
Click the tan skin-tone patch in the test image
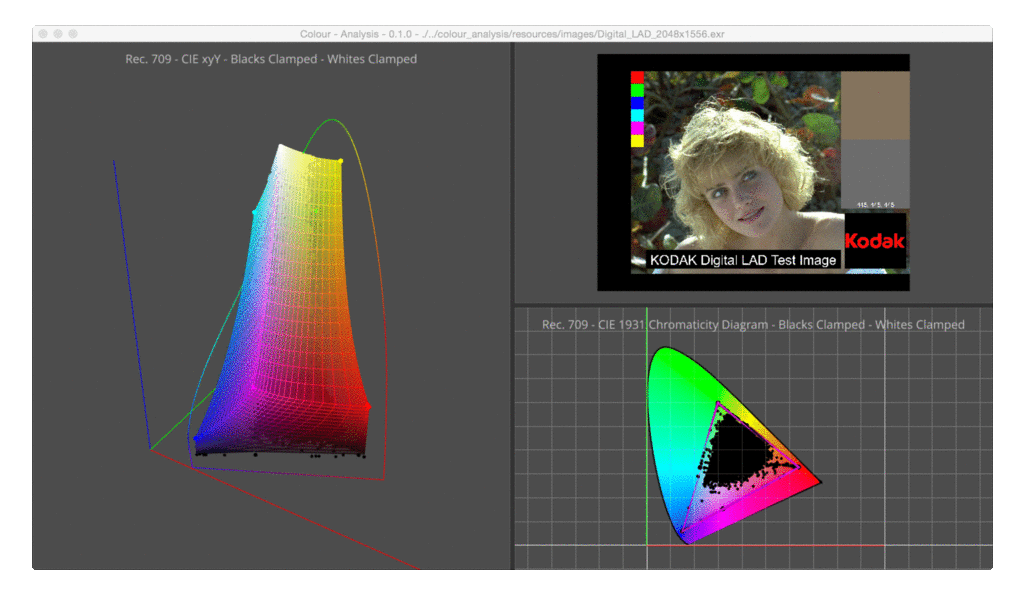875,104
